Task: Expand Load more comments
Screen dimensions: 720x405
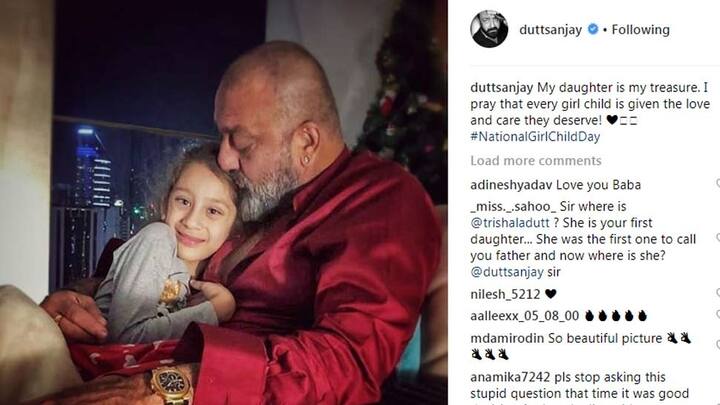Action: (536, 161)
